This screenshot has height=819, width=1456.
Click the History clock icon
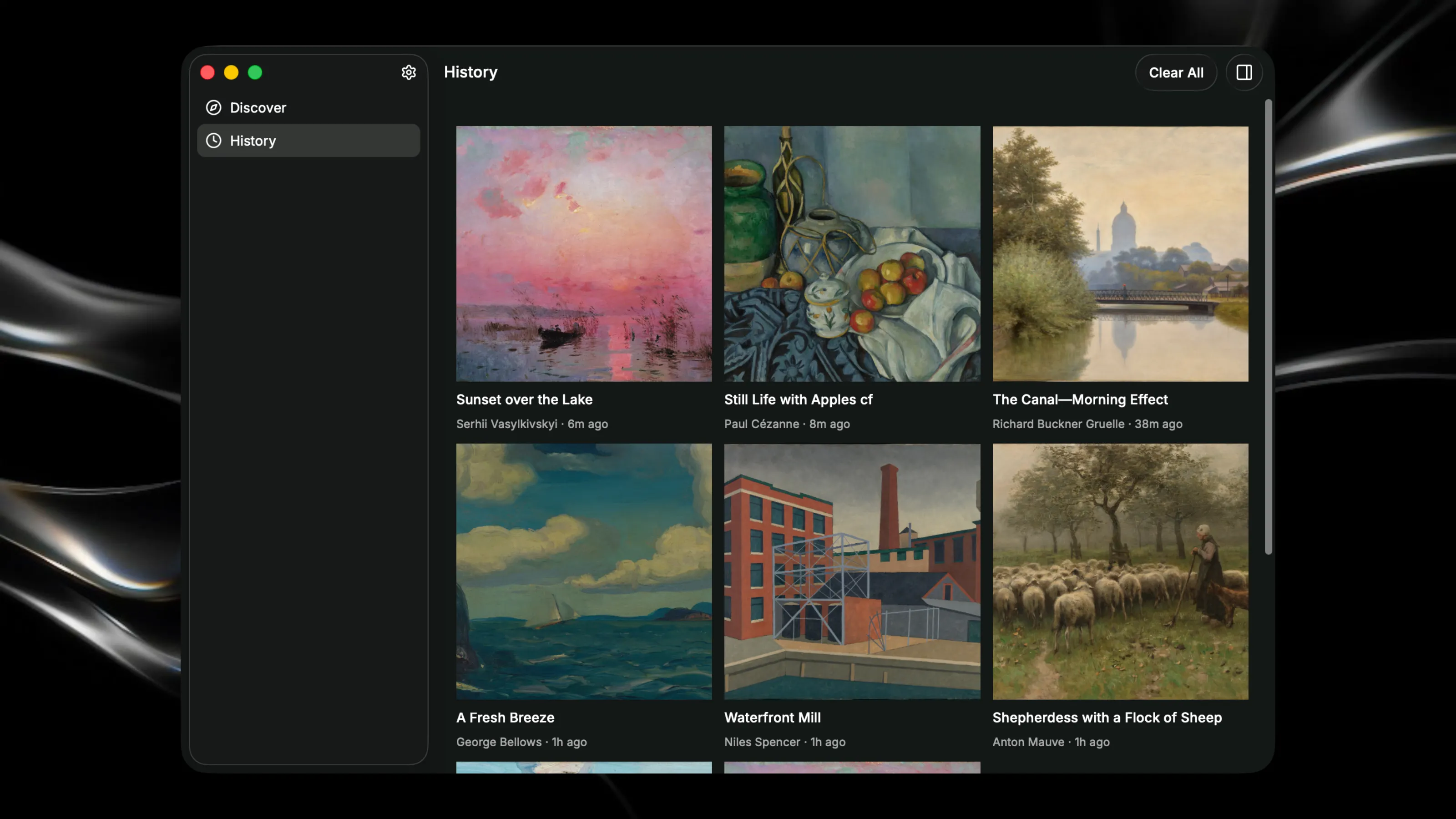pos(214,141)
